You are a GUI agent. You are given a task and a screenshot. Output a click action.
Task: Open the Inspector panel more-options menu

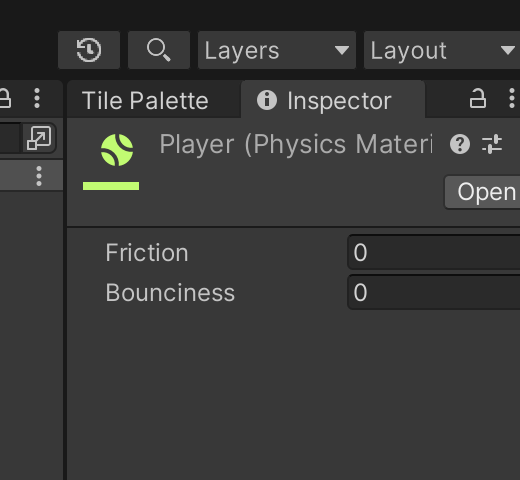512,98
